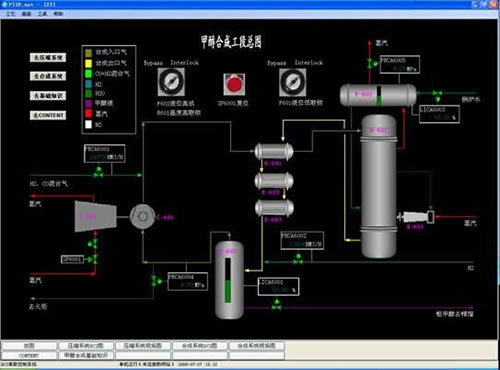This screenshot has height=370, width=500.
Task: Click the LICA6001 level valve below separator
Action: [x=276, y=304]
